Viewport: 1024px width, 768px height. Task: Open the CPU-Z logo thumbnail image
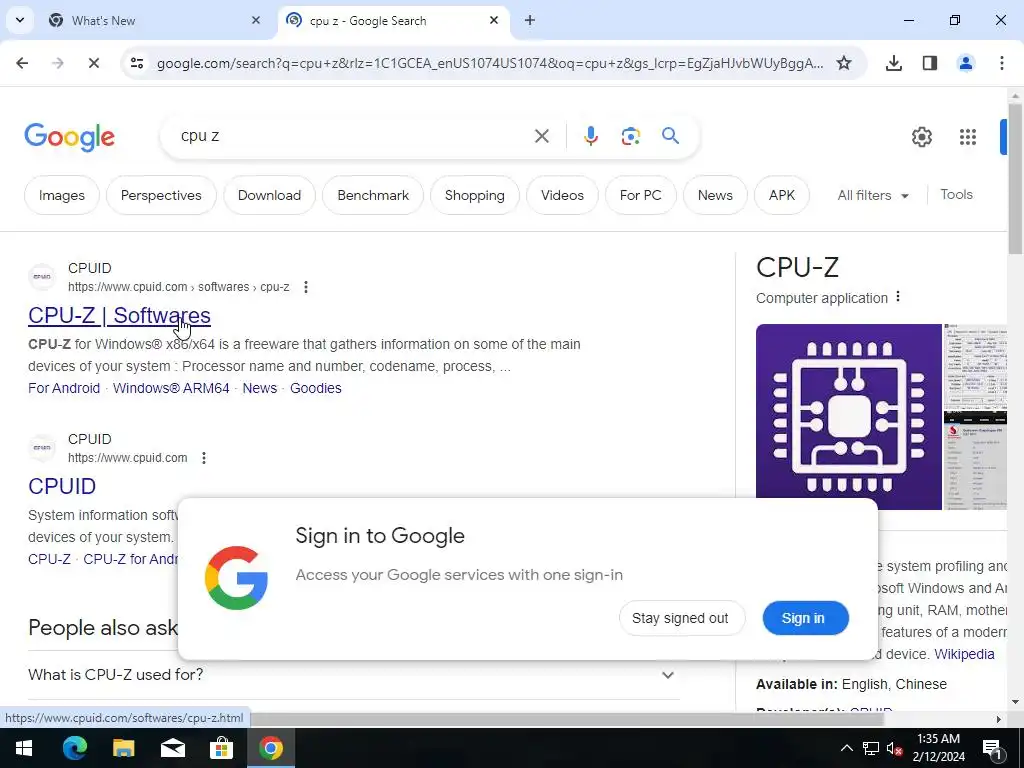click(848, 417)
